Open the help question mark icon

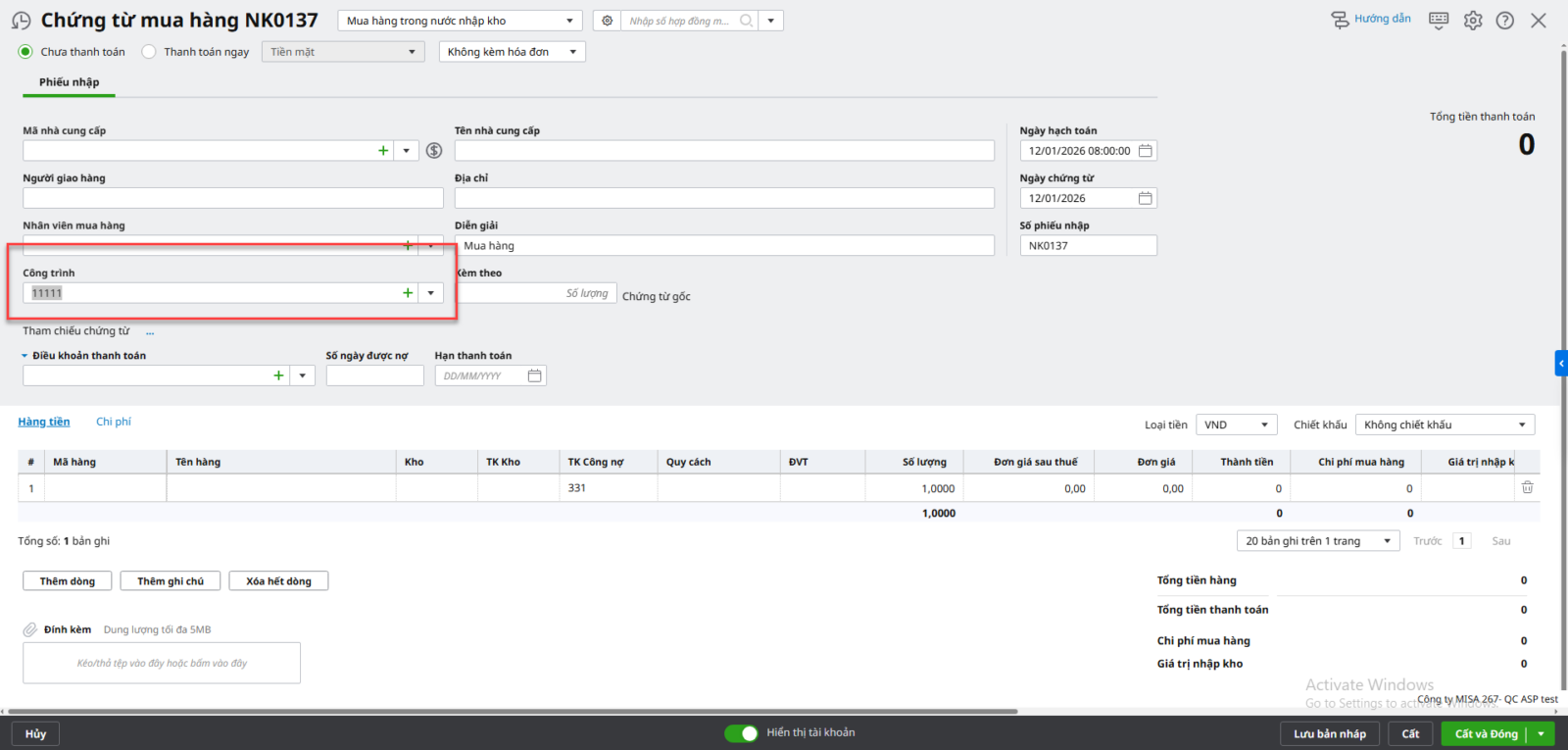(x=1505, y=21)
